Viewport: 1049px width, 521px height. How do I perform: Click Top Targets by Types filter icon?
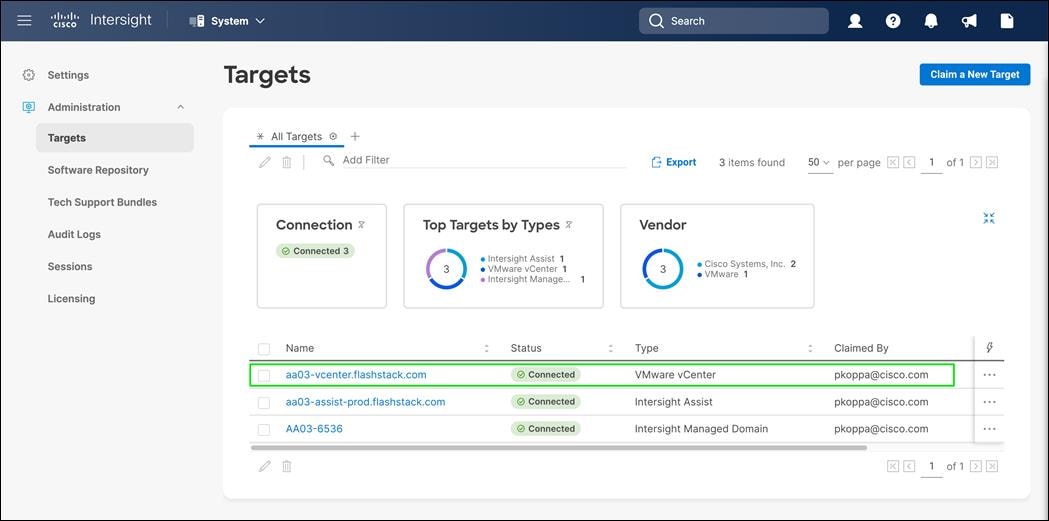click(x=569, y=225)
